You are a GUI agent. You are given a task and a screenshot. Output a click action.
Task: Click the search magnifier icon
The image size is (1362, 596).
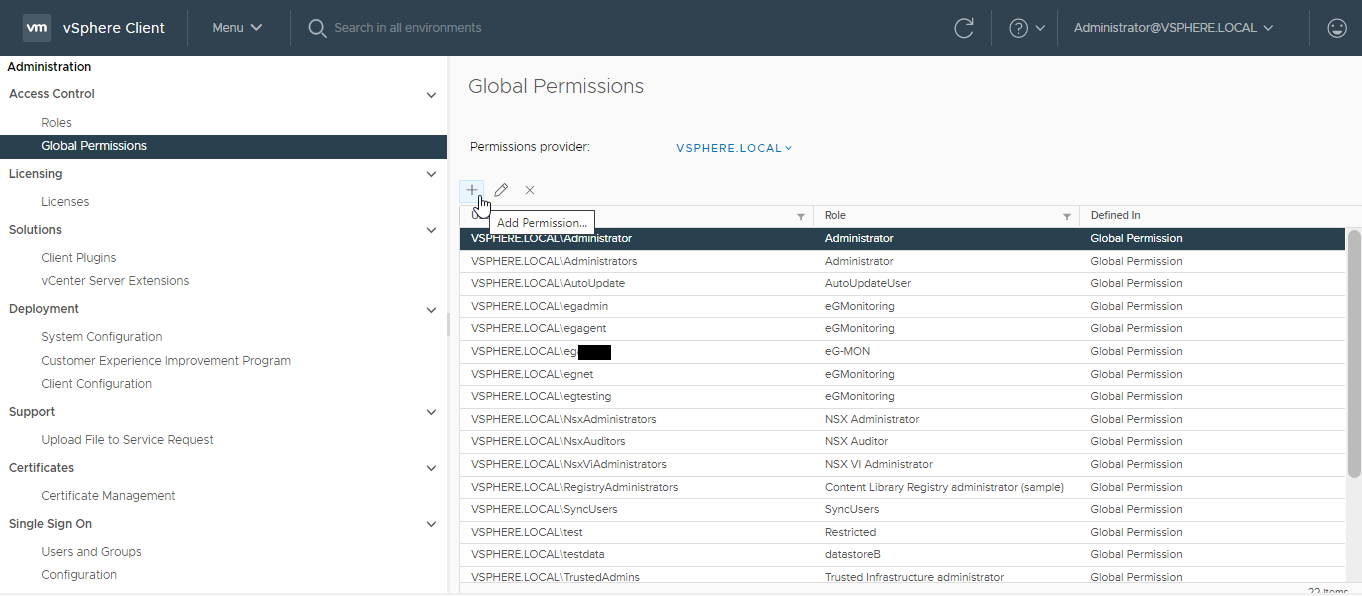point(317,28)
